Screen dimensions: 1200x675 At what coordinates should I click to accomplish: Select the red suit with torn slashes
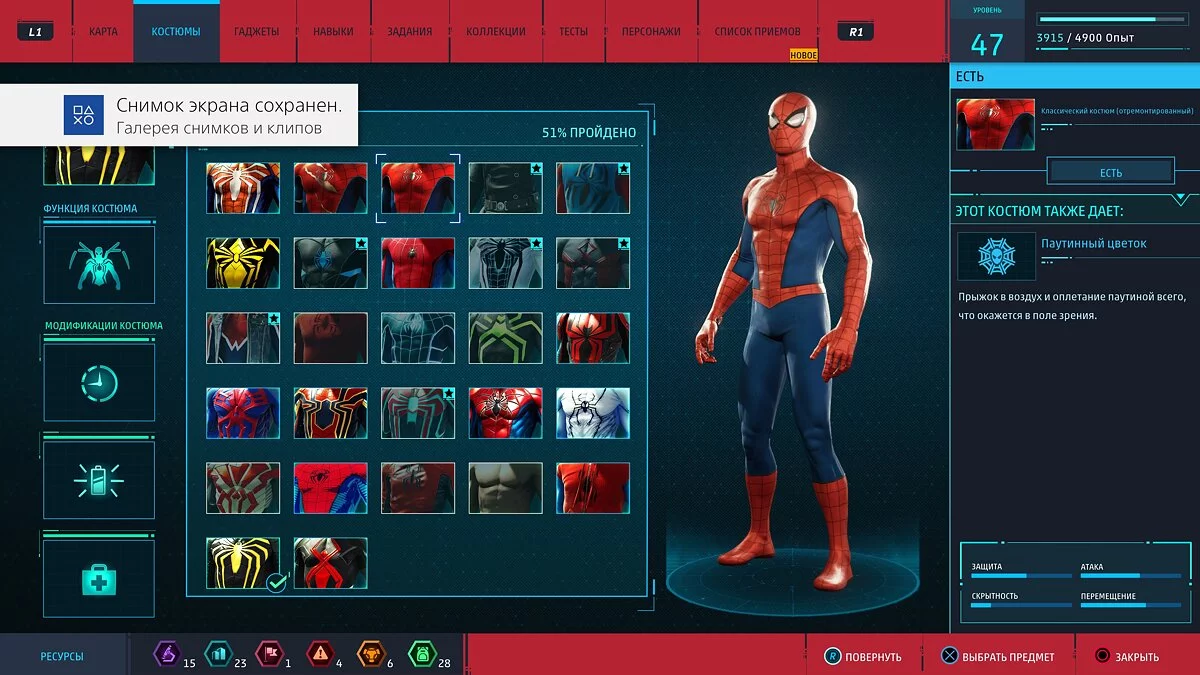(x=593, y=488)
